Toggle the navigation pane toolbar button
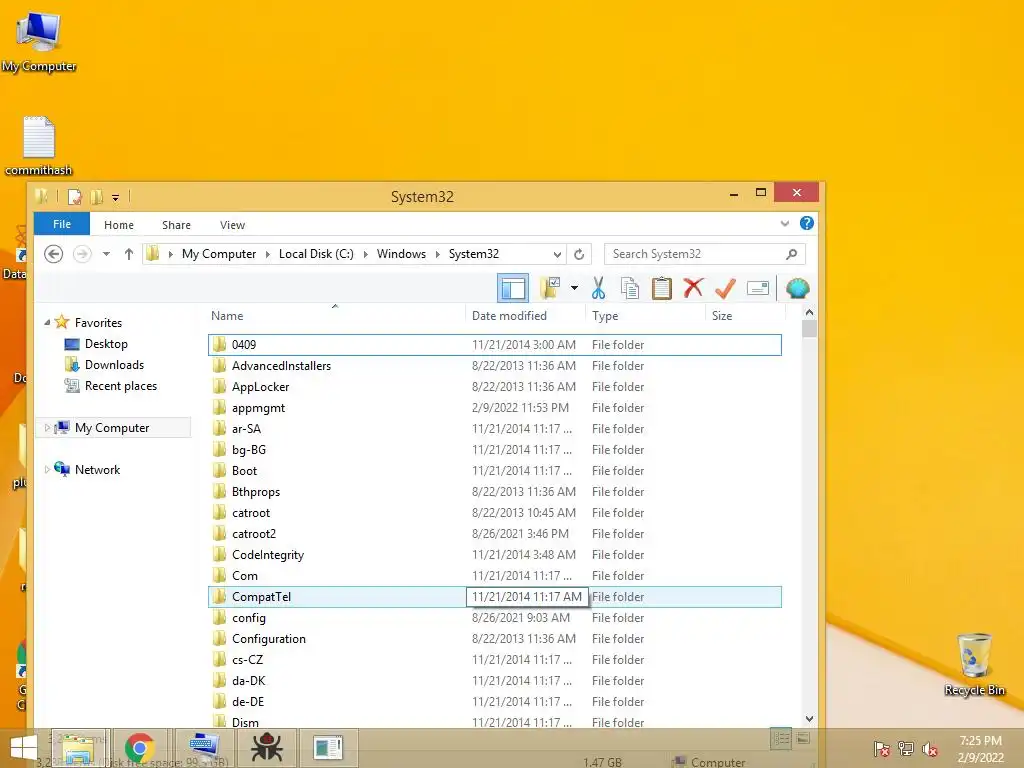This screenshot has height=768, width=1024. pos(513,288)
